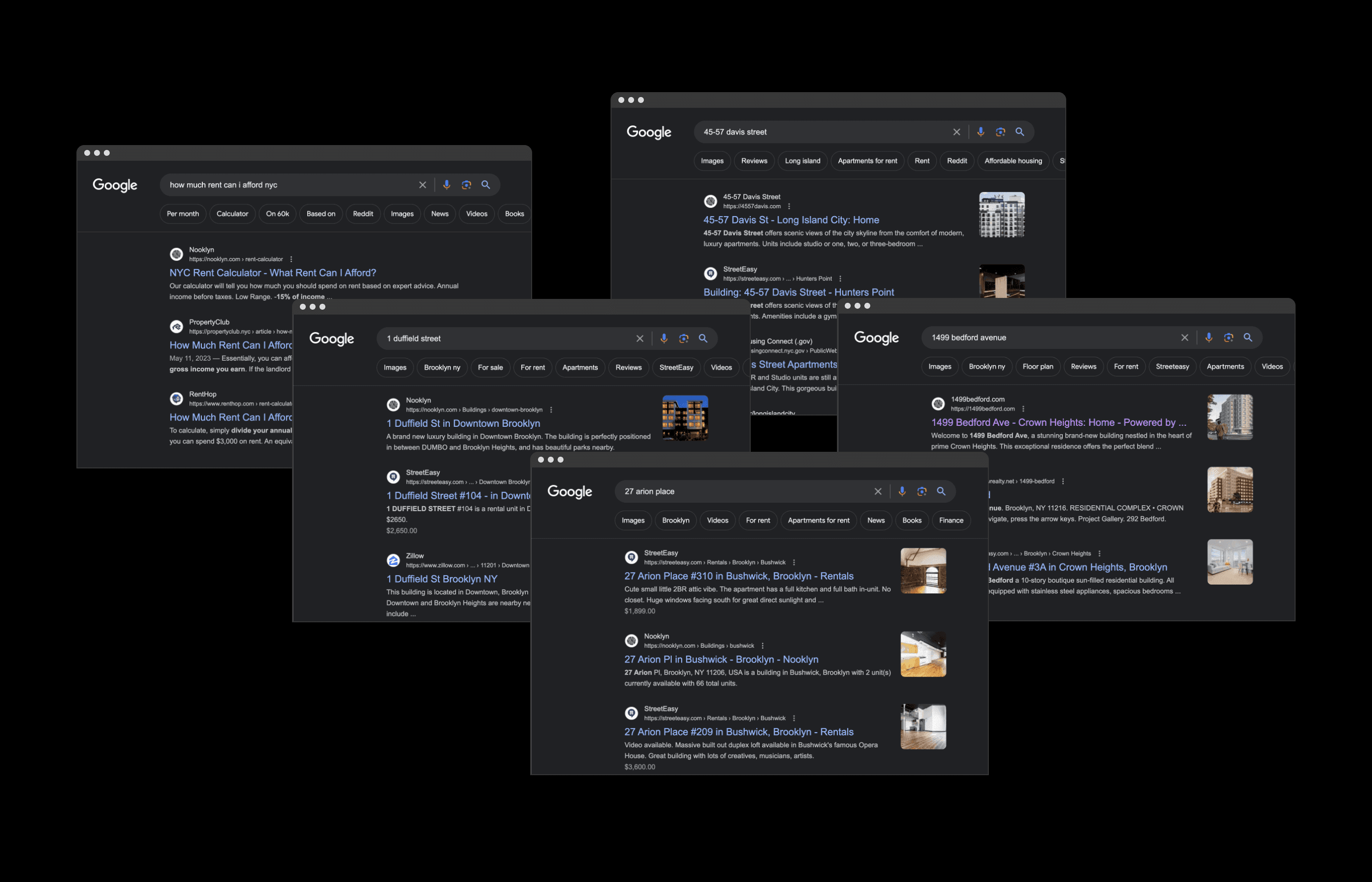Click search magnifier in 1499 bedford avenue window
This screenshot has width=1372, height=882.
pos(1248,337)
